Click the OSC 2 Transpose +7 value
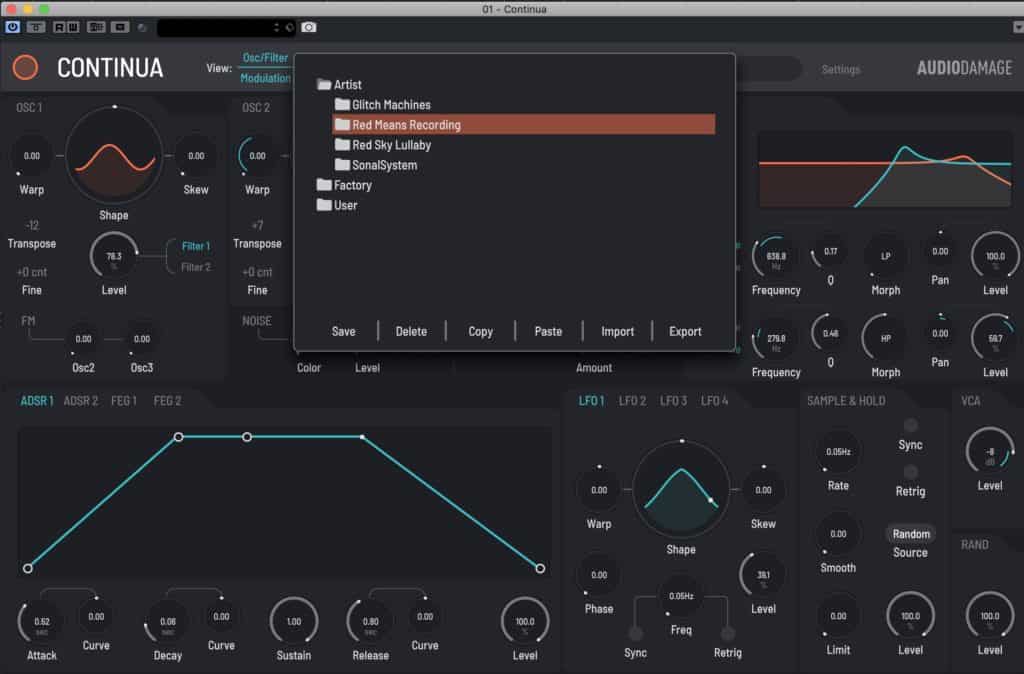1024x674 pixels. click(257, 225)
